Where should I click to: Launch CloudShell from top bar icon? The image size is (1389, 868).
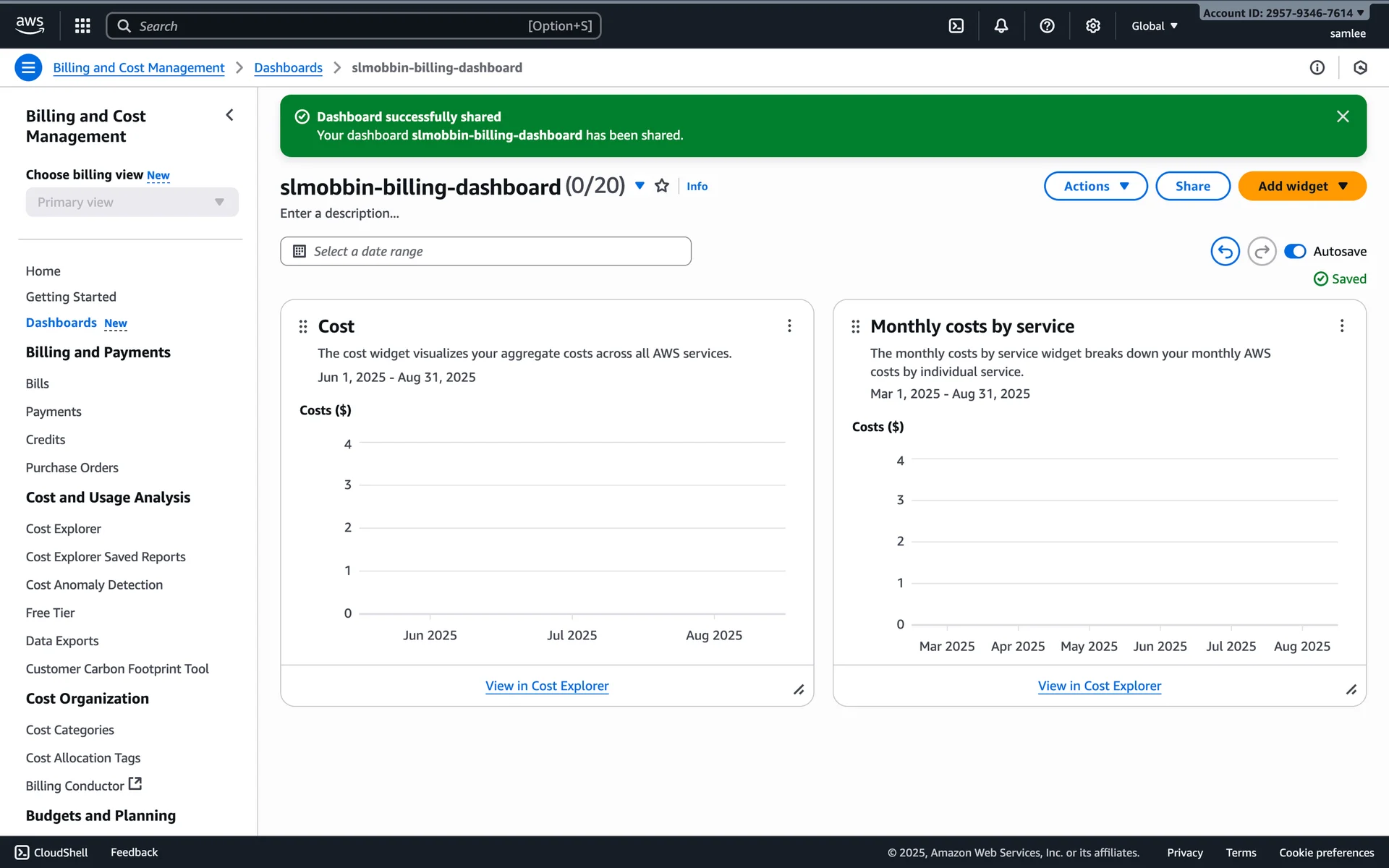coord(956,26)
